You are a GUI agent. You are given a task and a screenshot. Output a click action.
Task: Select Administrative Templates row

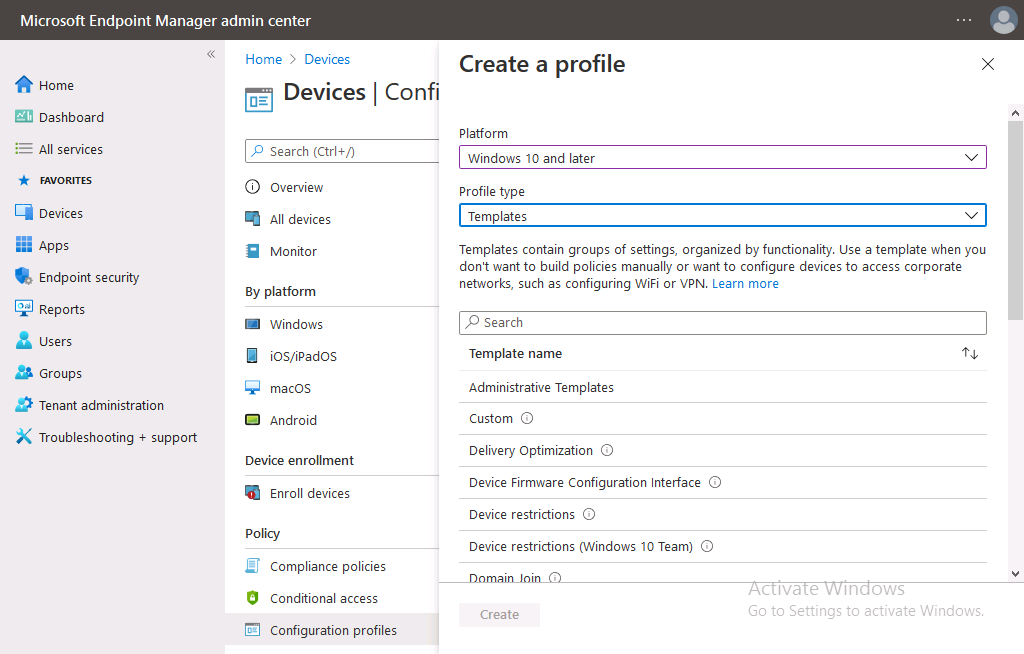pyautogui.click(x=722, y=387)
